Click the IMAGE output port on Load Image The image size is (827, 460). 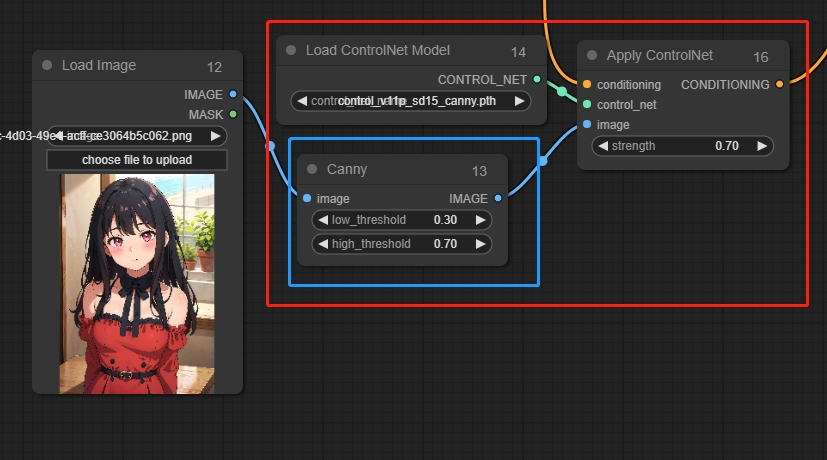pos(233,95)
